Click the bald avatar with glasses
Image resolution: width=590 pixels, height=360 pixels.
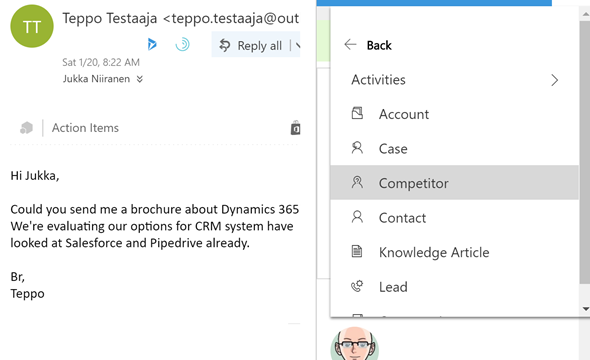(x=355, y=343)
